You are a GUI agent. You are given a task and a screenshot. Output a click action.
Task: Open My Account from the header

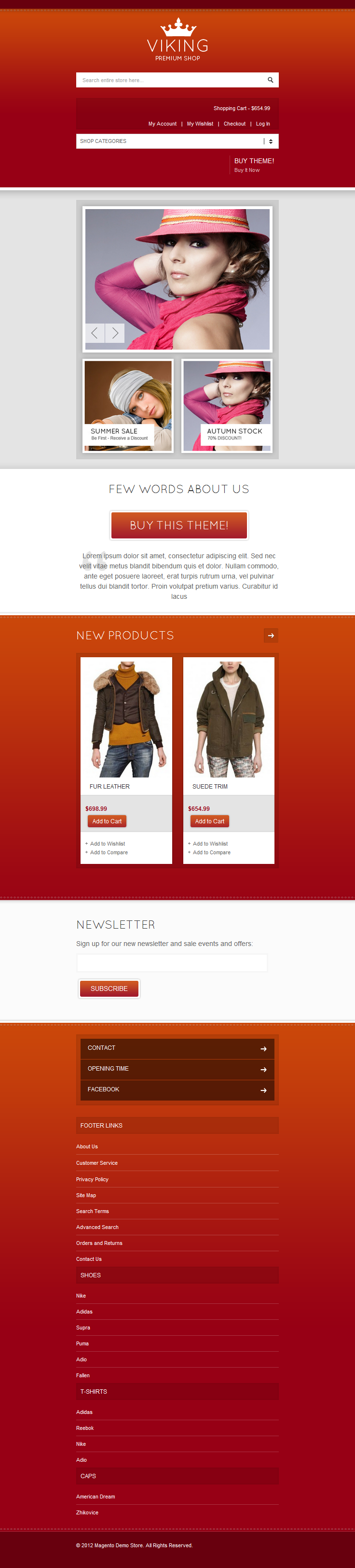(162, 124)
